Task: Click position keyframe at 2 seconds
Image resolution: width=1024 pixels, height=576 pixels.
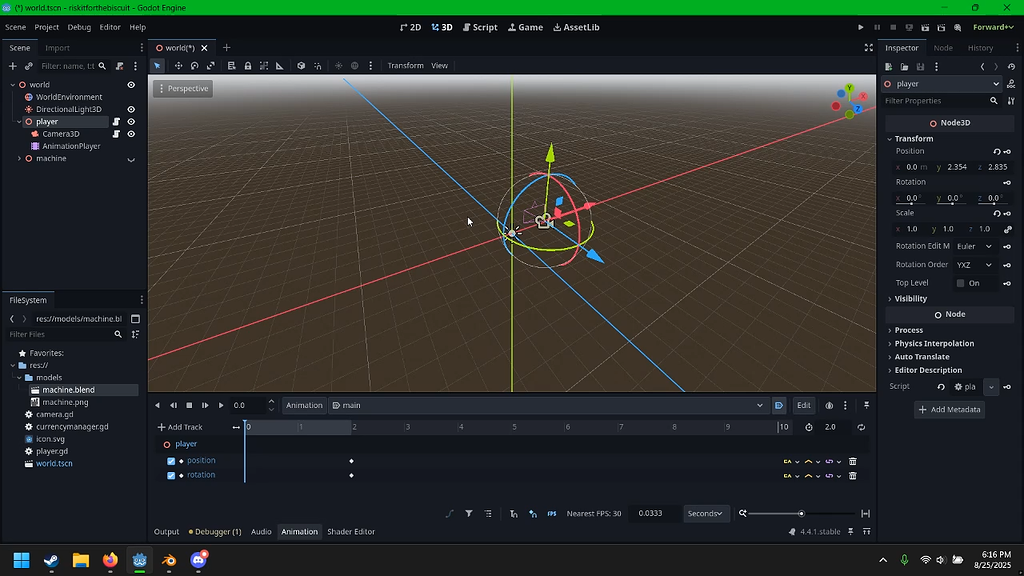Action: click(x=351, y=461)
